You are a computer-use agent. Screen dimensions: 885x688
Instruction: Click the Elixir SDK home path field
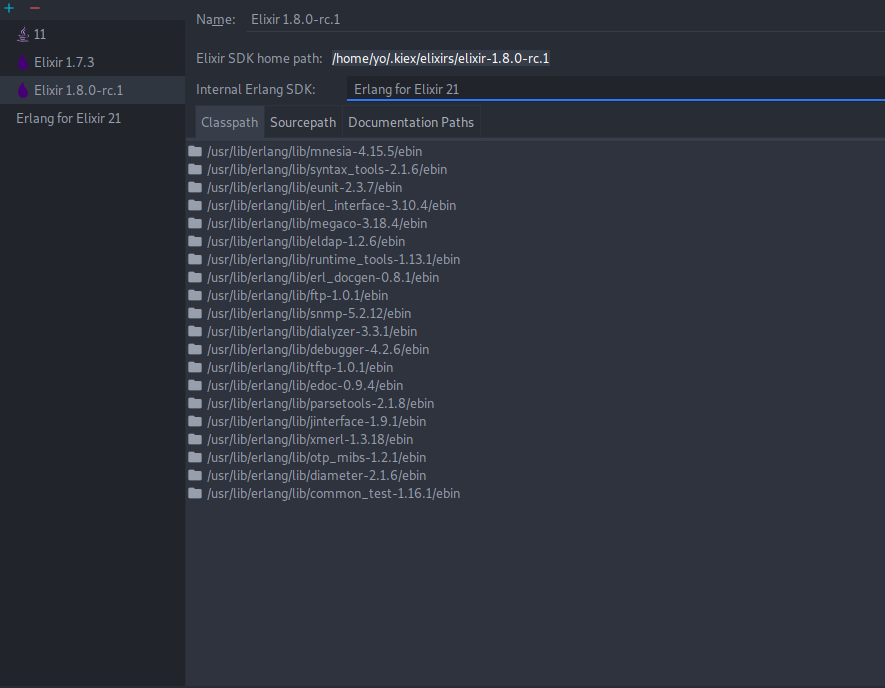point(440,58)
